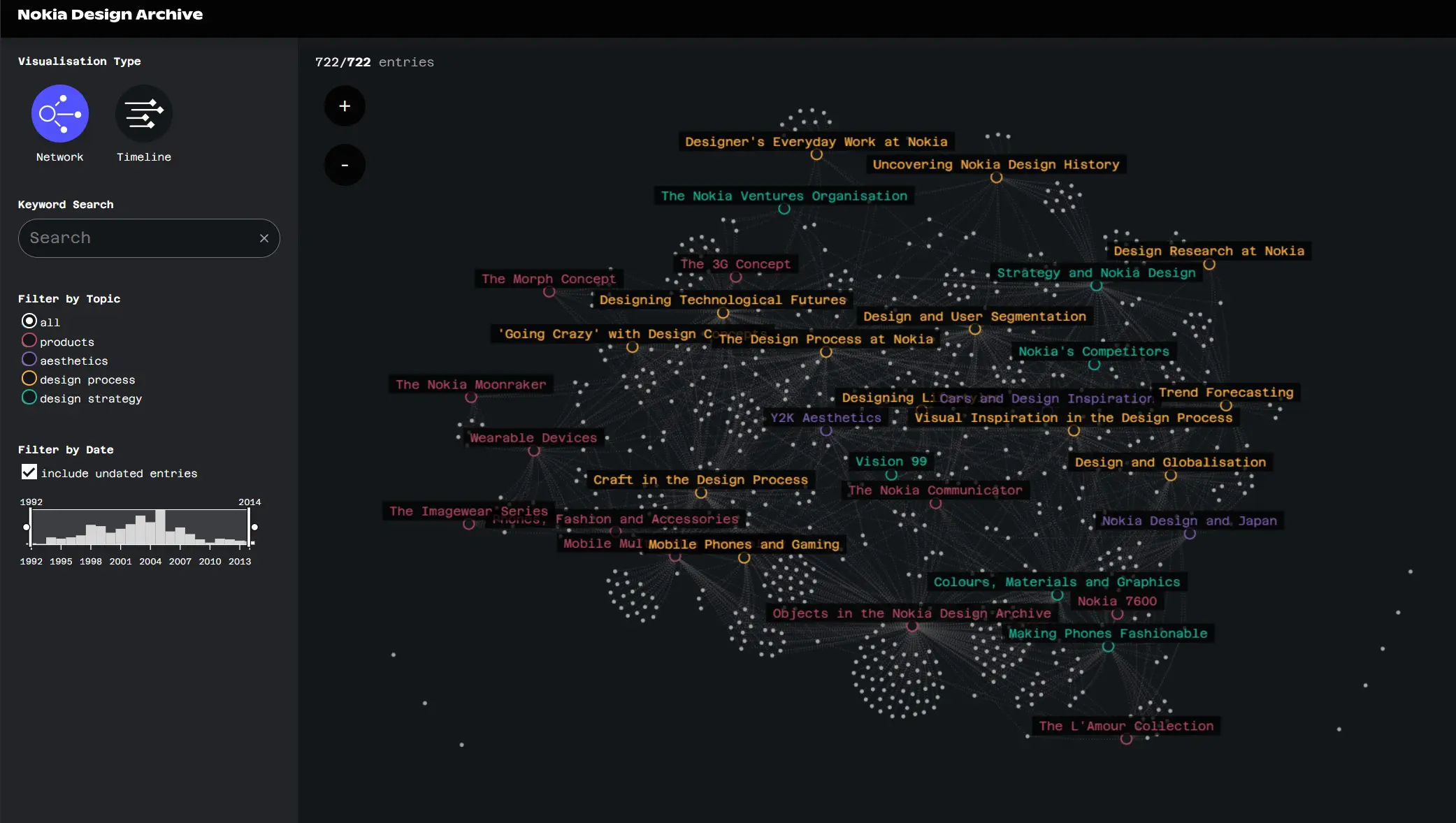The width and height of the screenshot is (1456, 823).
Task: Select 'The Nokia Moonraker' label
Action: (471, 384)
